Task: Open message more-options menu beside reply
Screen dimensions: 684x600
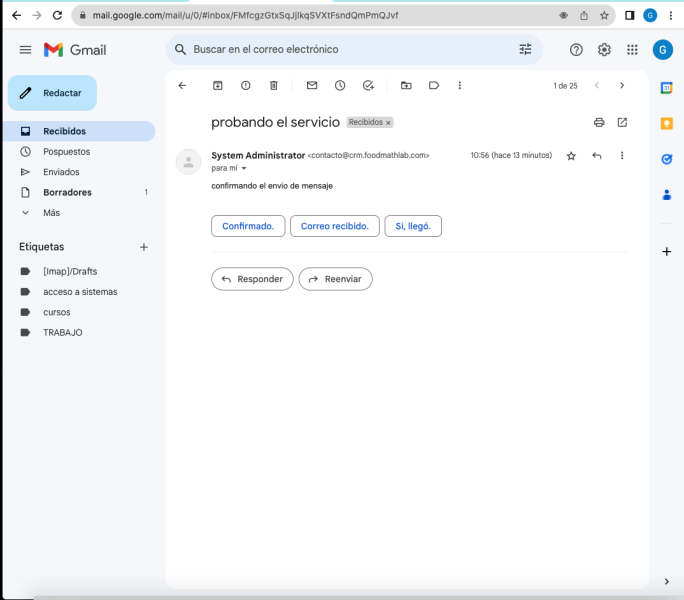Action: [x=622, y=156]
